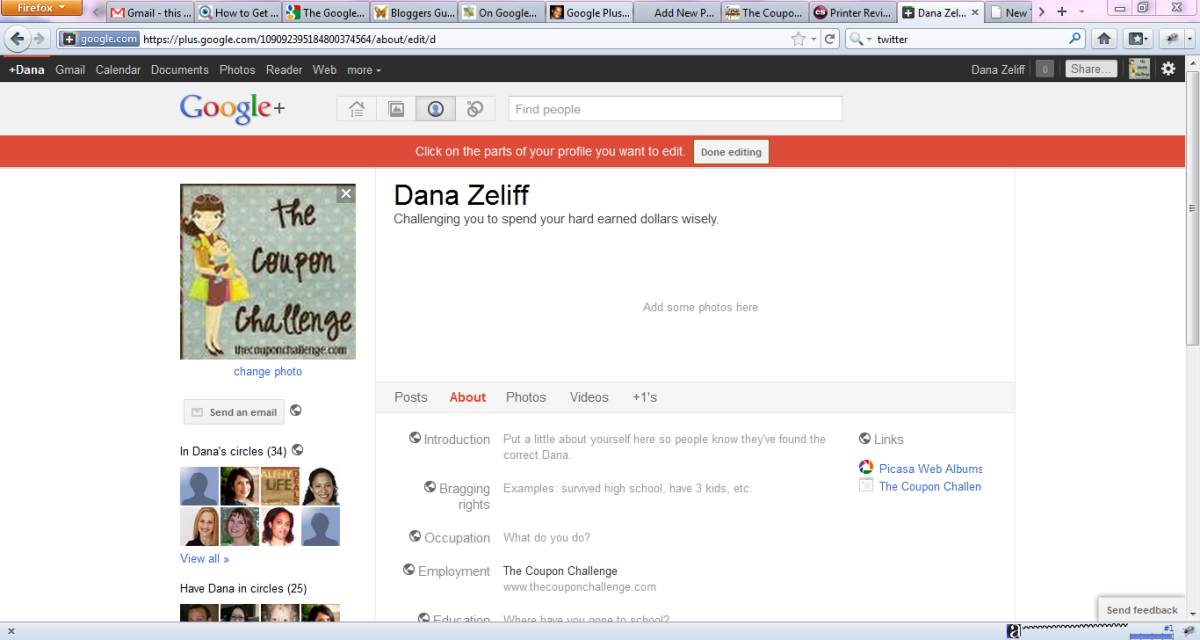Viewport: 1200px width, 640px height.
Task: Click the page icon beside The Coupon Challenge link
Action: pos(867,486)
